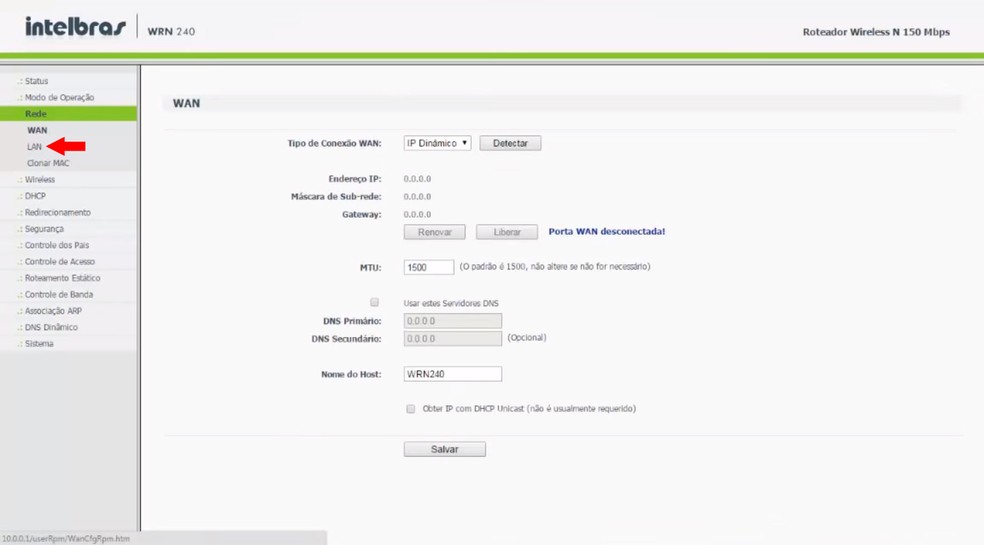The width and height of the screenshot is (984, 545).
Task: Open the Sistema menu section
Action: click(x=39, y=343)
